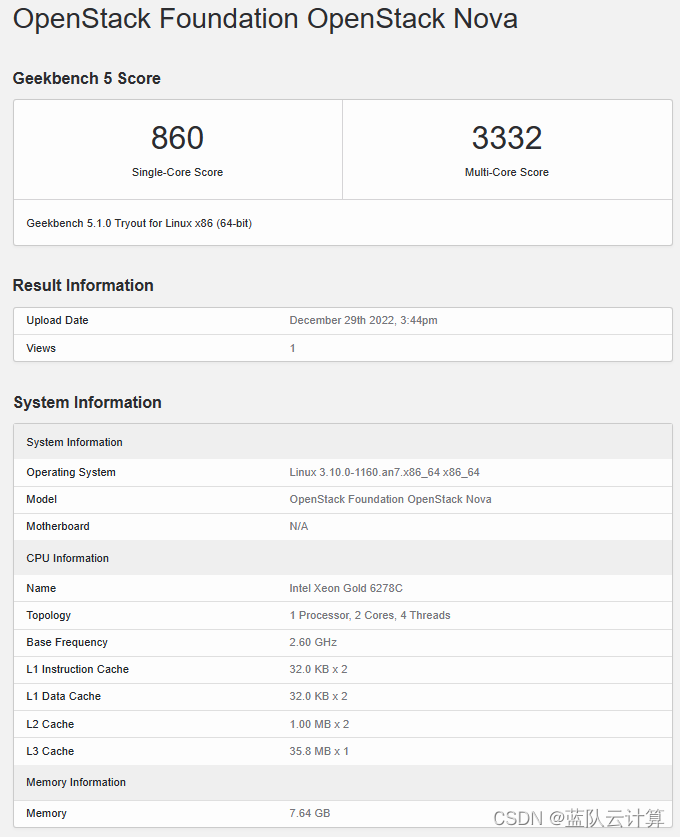Select the December 29th 2022 upload date value
Viewport: 680px width, 837px height.
click(x=363, y=320)
